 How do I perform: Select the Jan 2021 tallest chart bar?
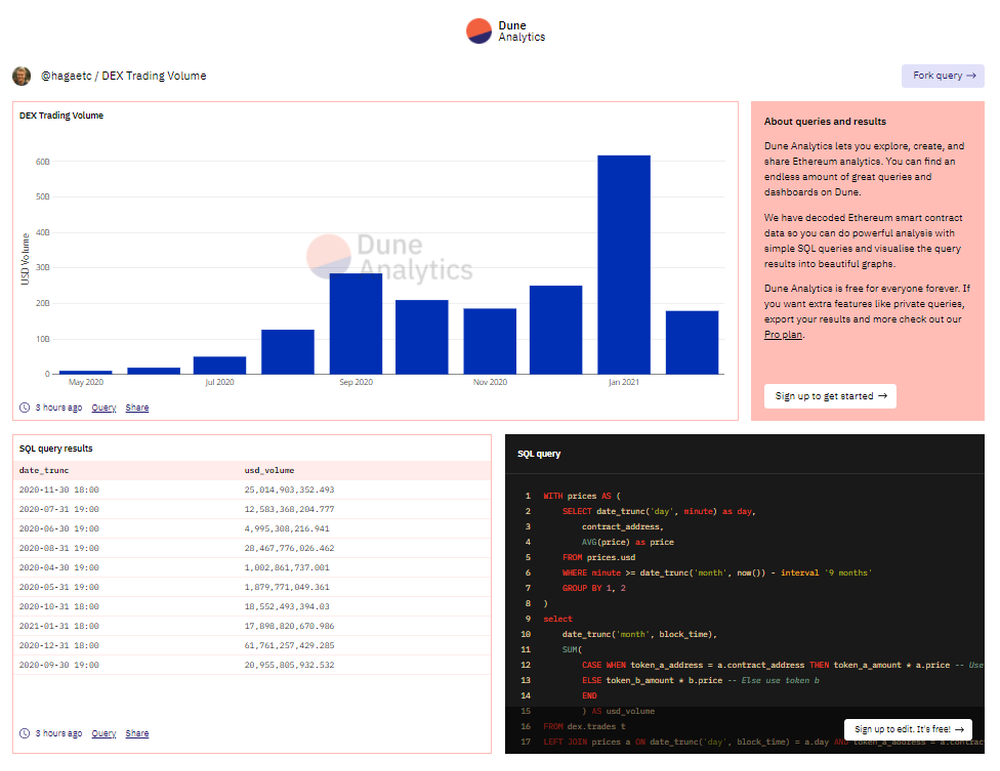(x=624, y=265)
